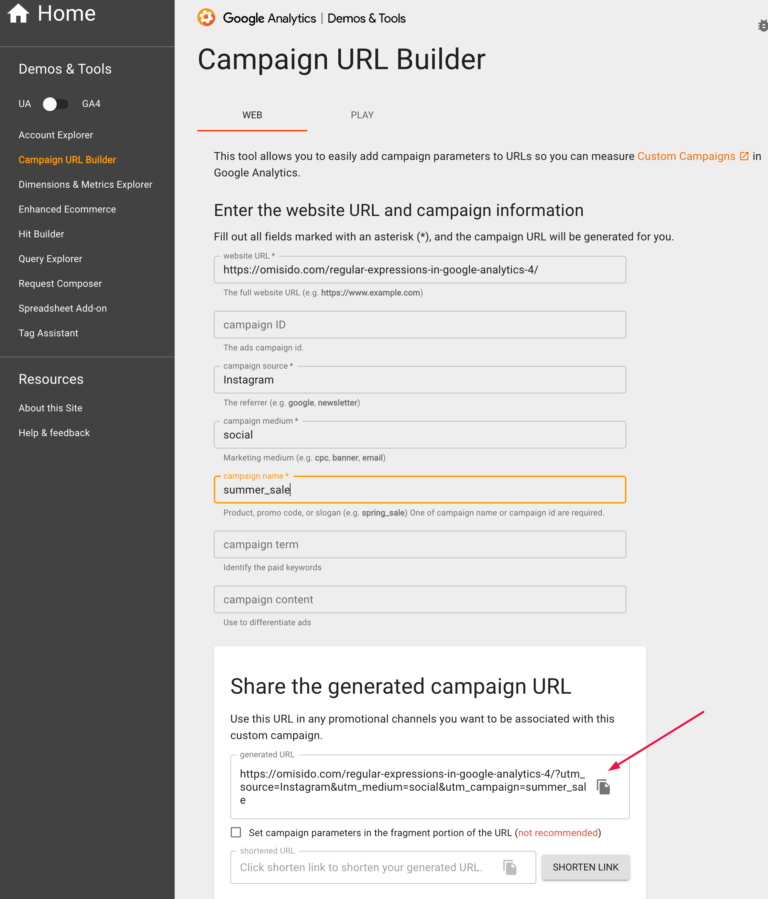
Task: Click the campaign ID input field
Action: pos(419,324)
